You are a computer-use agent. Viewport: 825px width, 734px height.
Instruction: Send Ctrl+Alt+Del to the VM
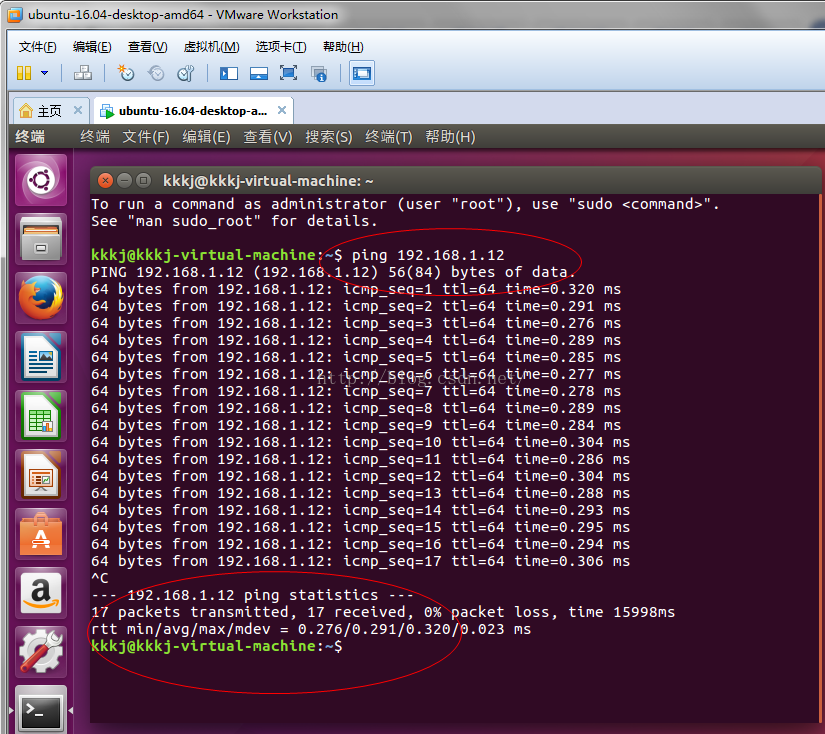pyautogui.click(x=83, y=73)
